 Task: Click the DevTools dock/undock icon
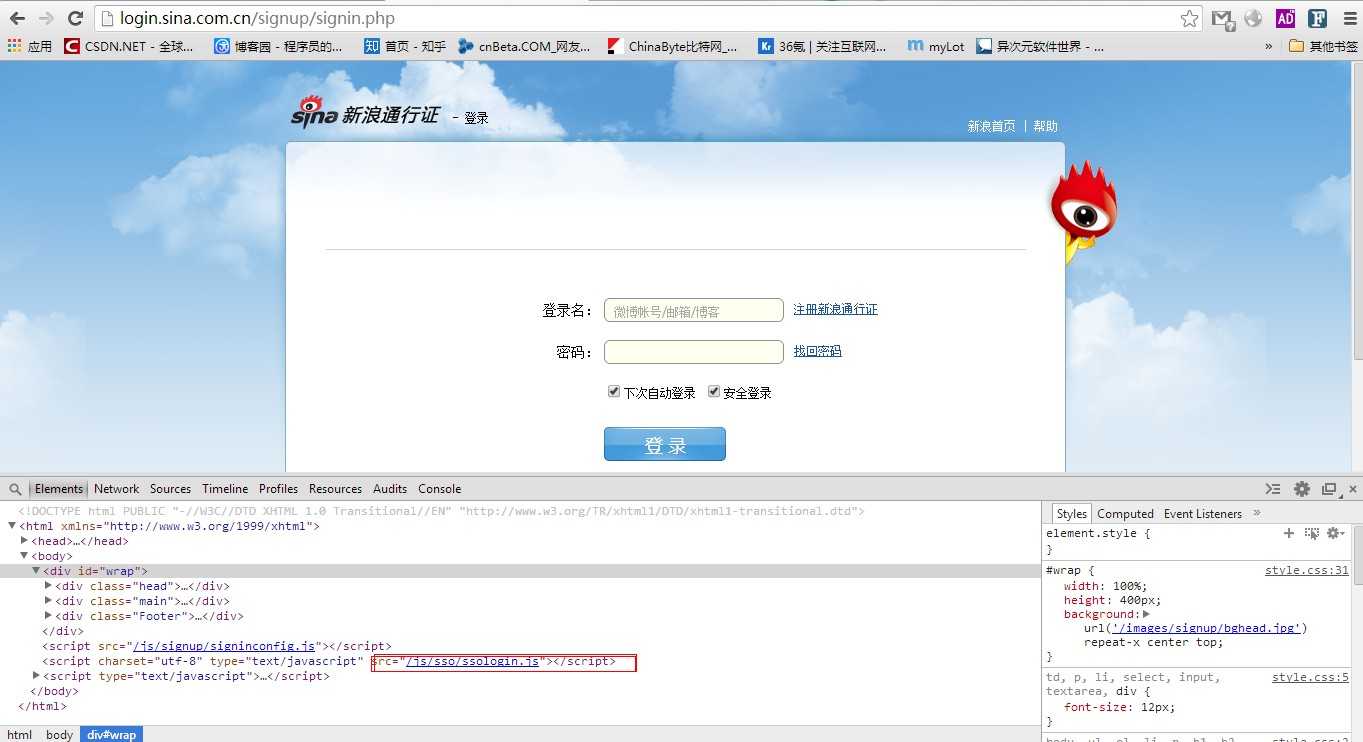(x=1329, y=489)
